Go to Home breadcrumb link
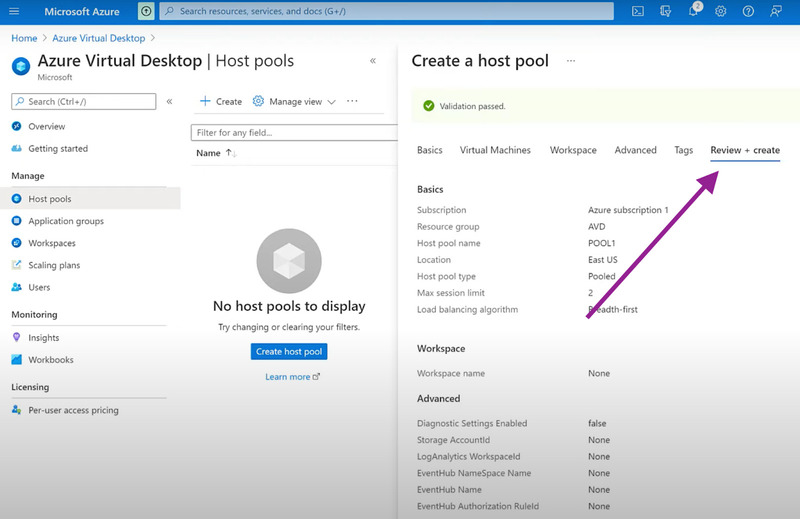 (x=24, y=38)
